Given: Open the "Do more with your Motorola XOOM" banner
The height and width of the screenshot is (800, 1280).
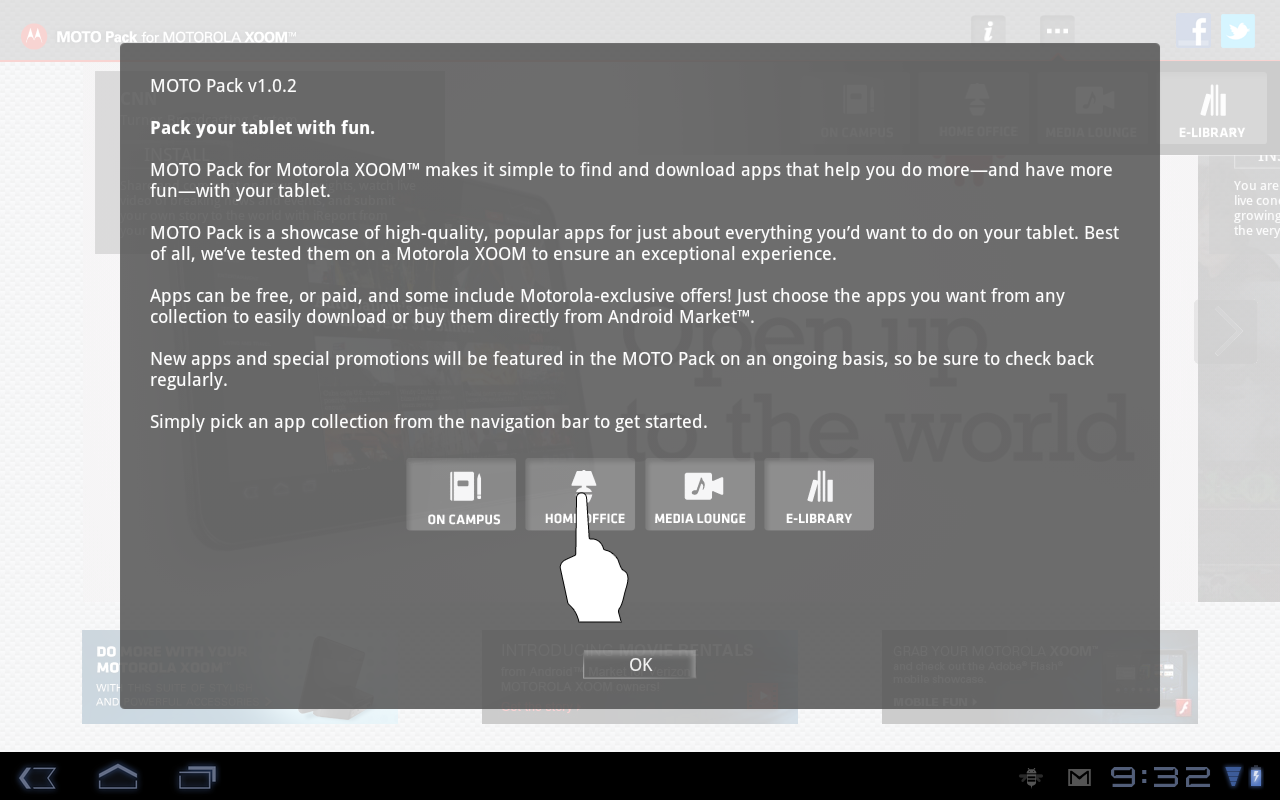Looking at the screenshot, I should click(x=240, y=677).
